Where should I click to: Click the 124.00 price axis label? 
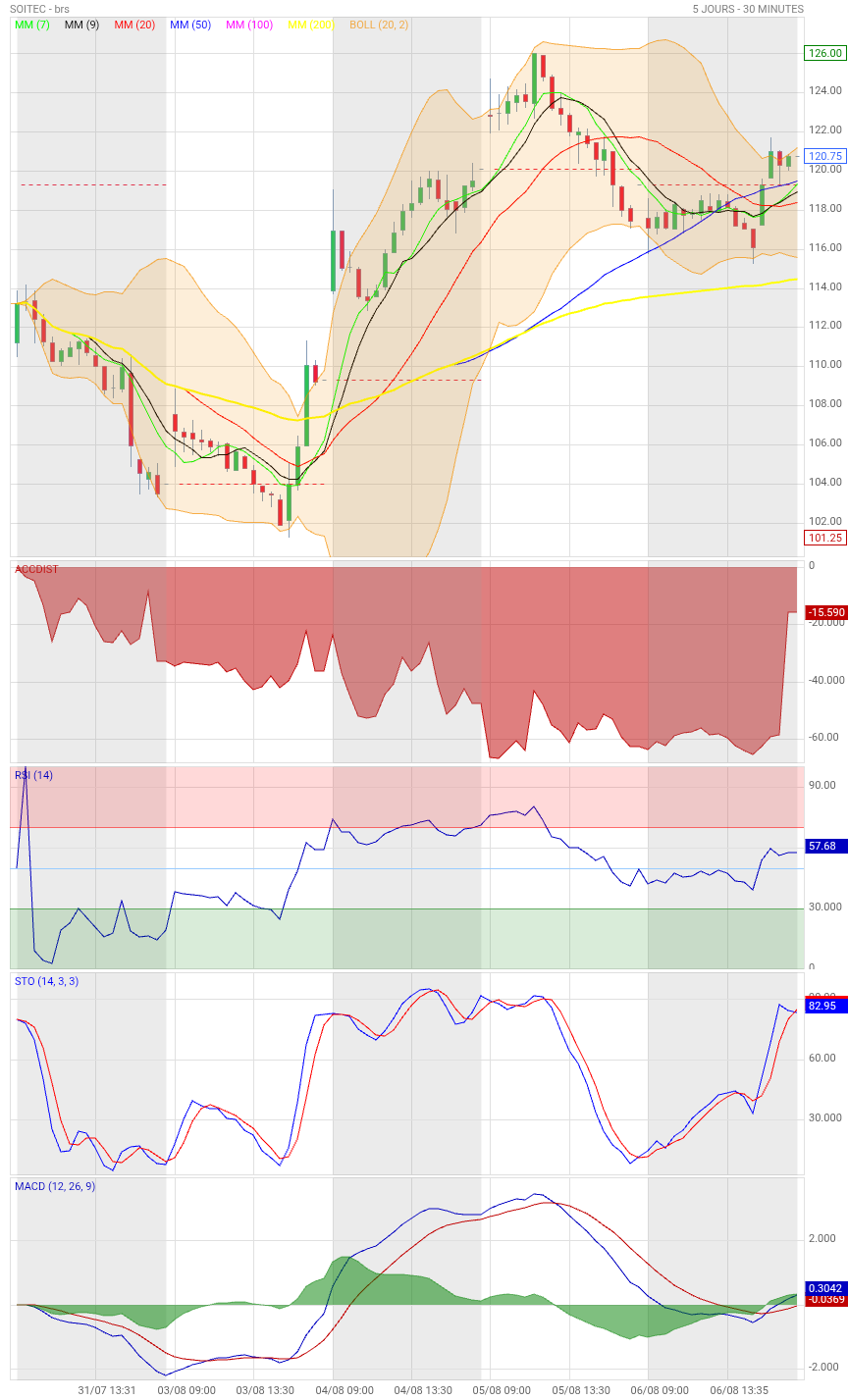coord(825,90)
